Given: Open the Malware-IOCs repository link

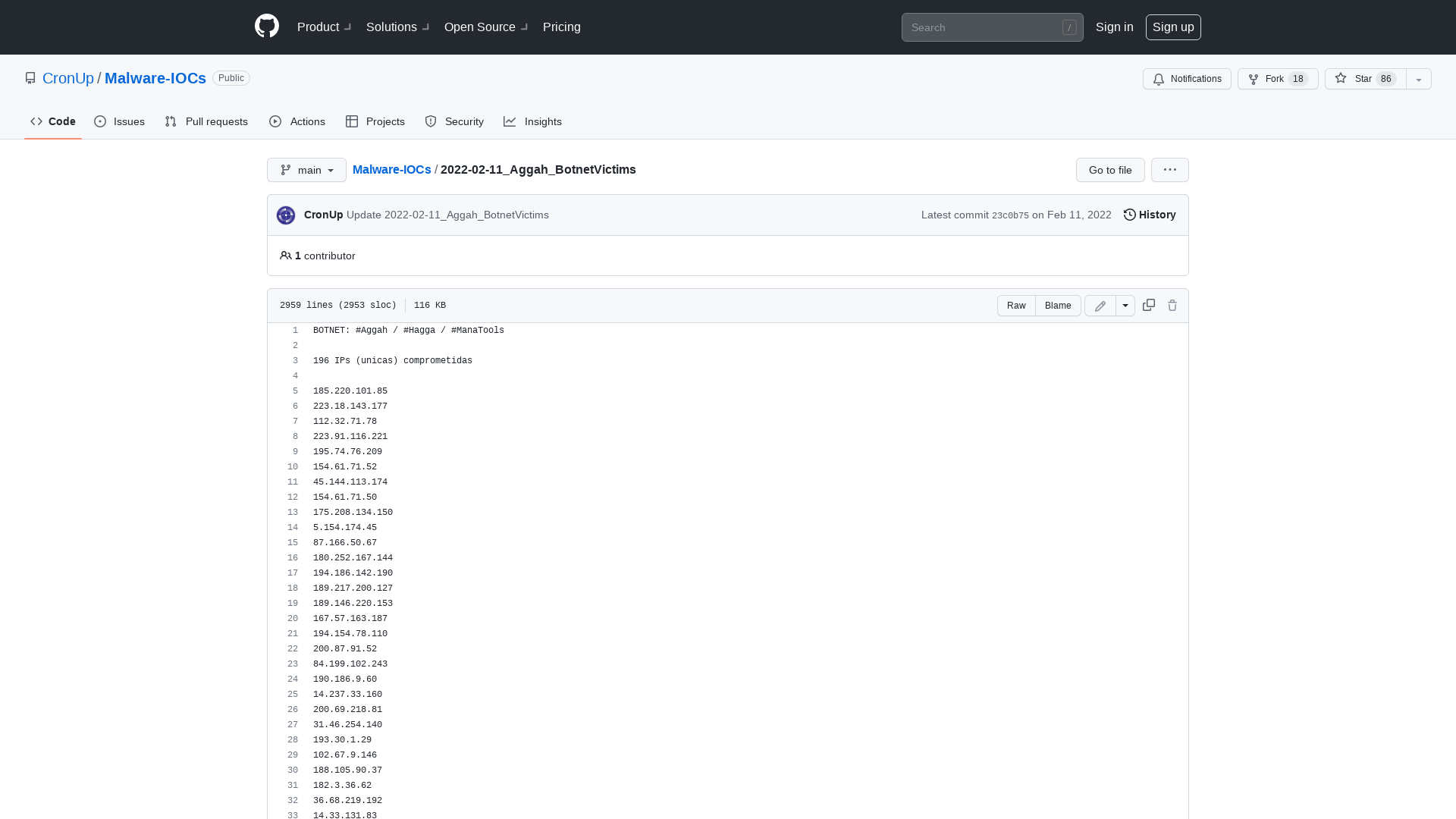Looking at the screenshot, I should (155, 78).
